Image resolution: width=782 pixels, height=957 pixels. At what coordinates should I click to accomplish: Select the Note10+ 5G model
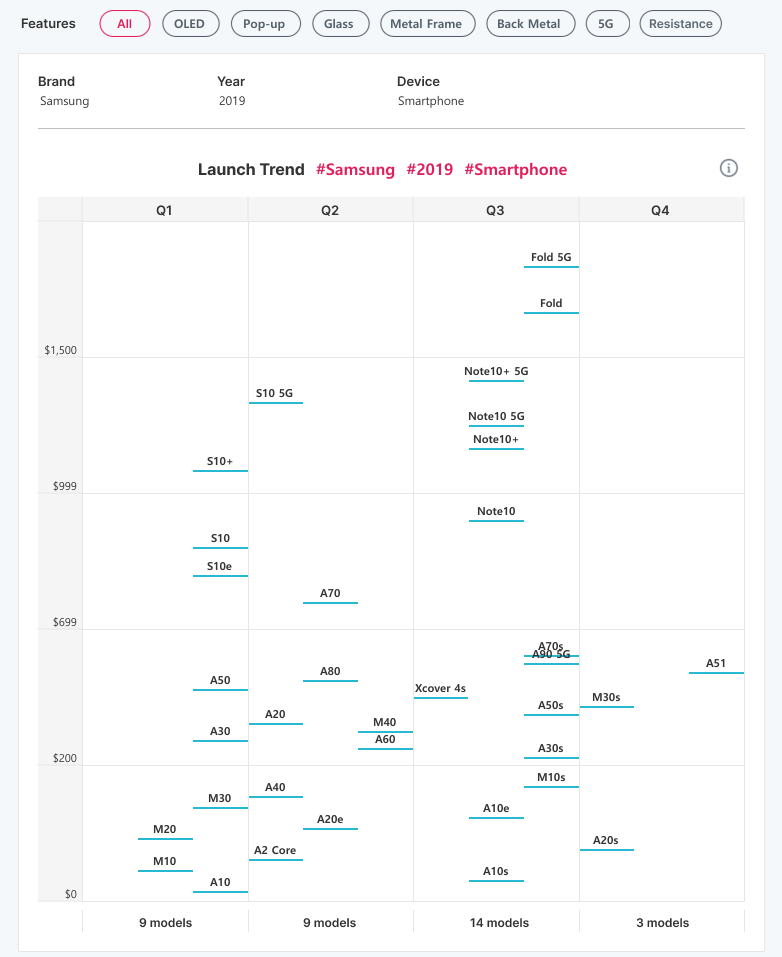point(496,371)
